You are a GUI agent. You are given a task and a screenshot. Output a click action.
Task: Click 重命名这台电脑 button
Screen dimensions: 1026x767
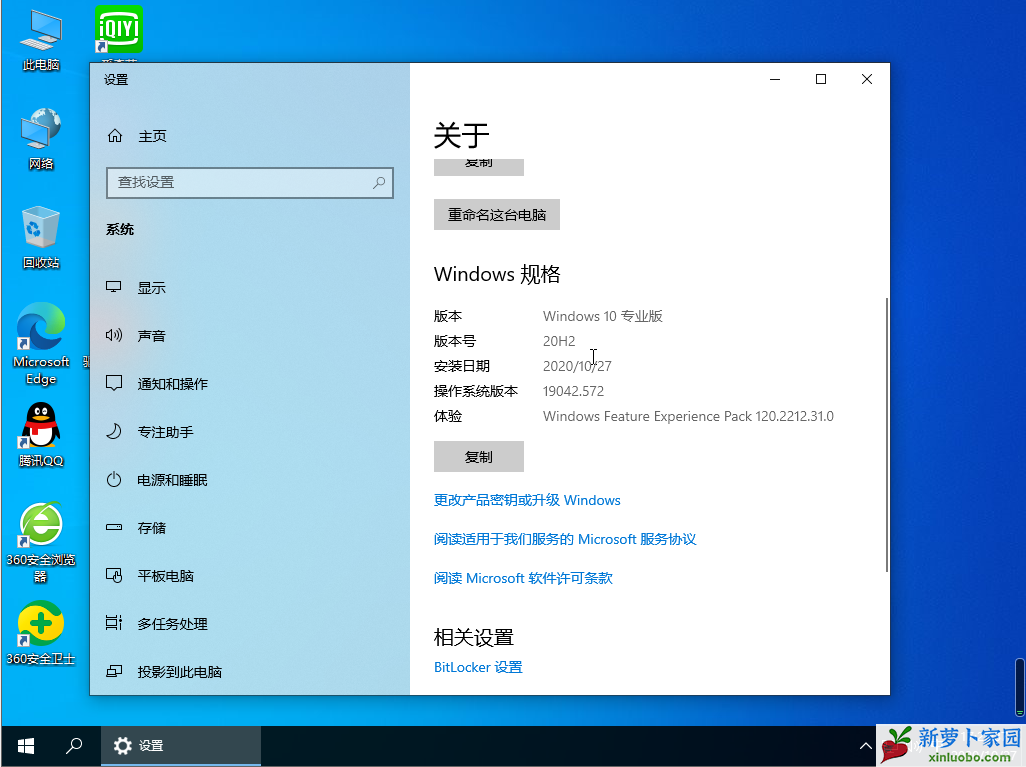497,215
